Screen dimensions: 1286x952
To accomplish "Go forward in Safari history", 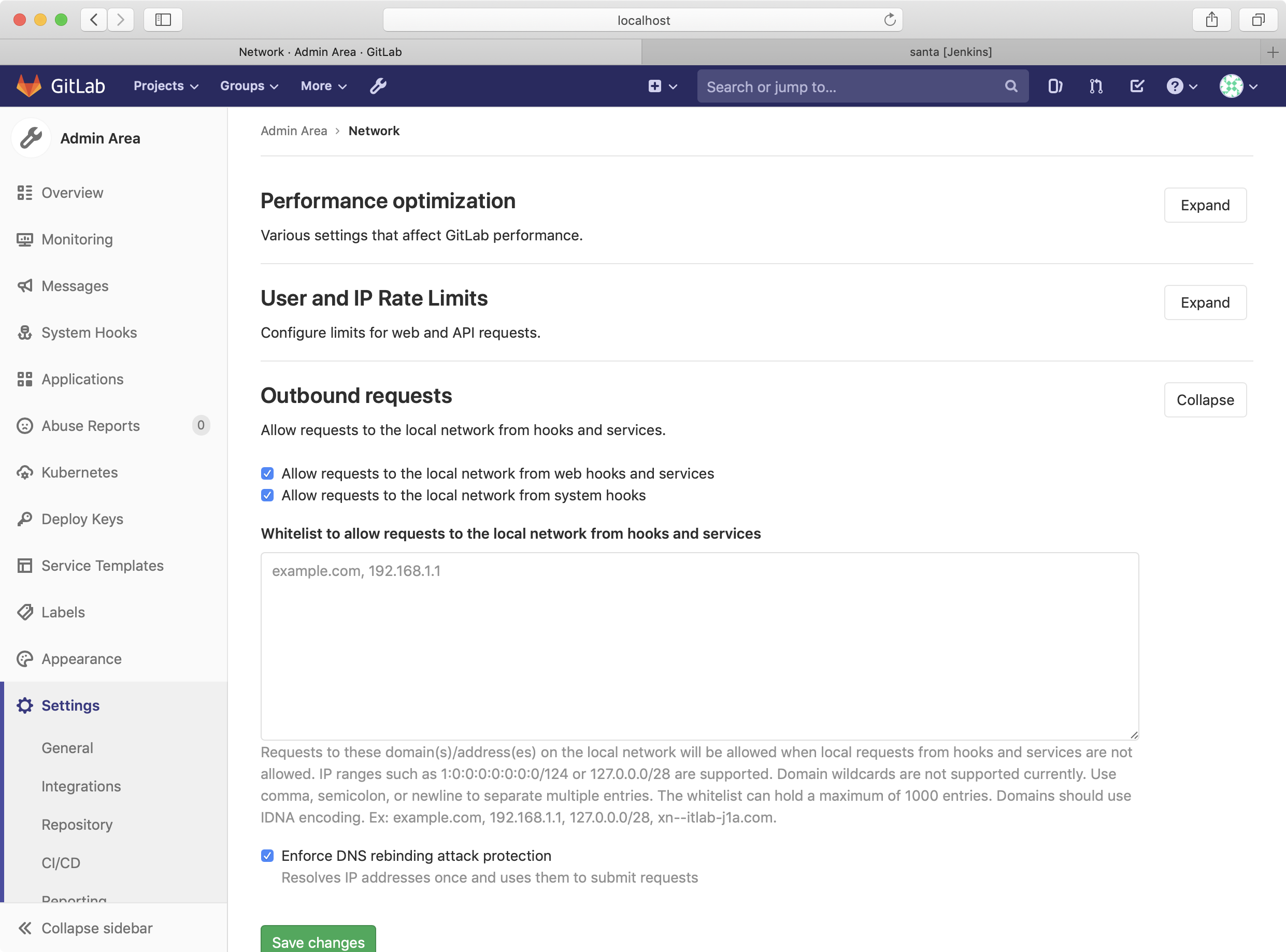I will (x=121, y=20).
